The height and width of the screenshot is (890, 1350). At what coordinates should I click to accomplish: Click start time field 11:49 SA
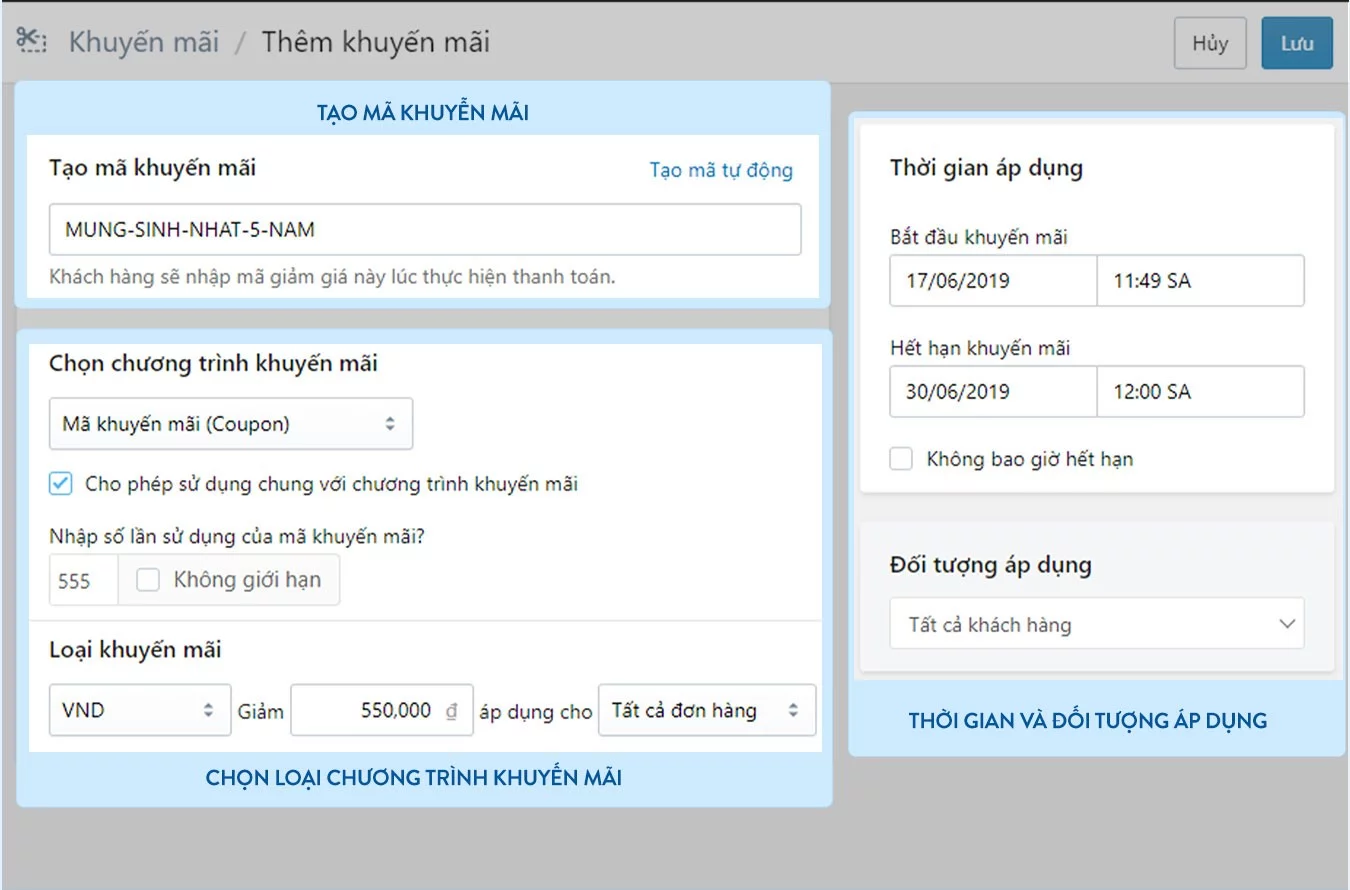click(1199, 281)
